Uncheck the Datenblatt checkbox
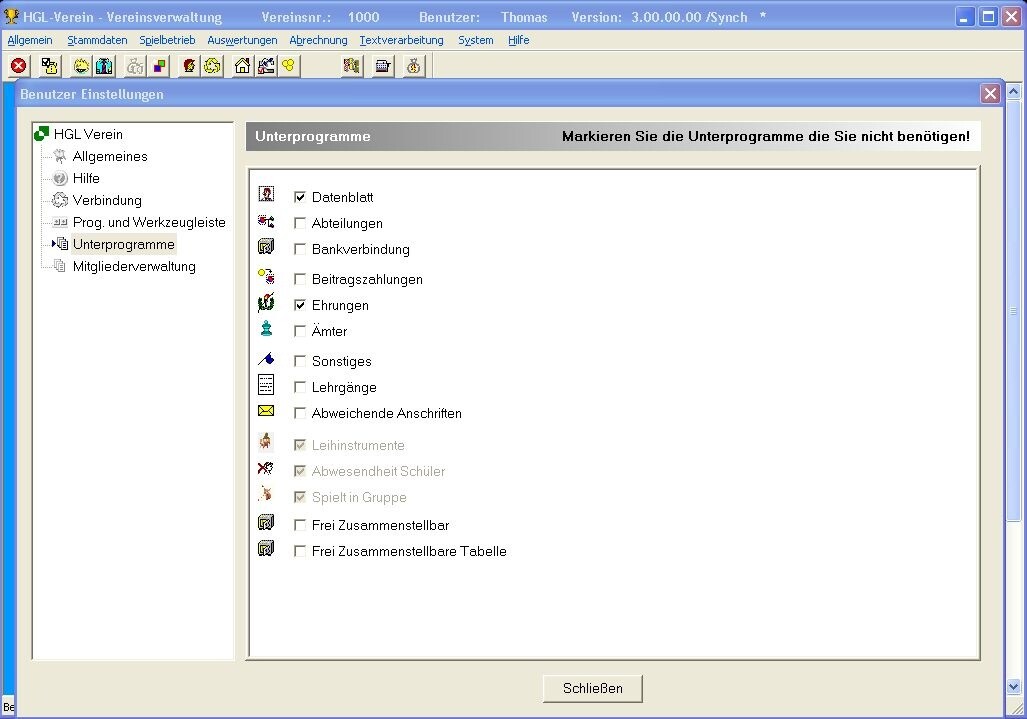Screen dimensions: 1027x719 (x=299, y=197)
